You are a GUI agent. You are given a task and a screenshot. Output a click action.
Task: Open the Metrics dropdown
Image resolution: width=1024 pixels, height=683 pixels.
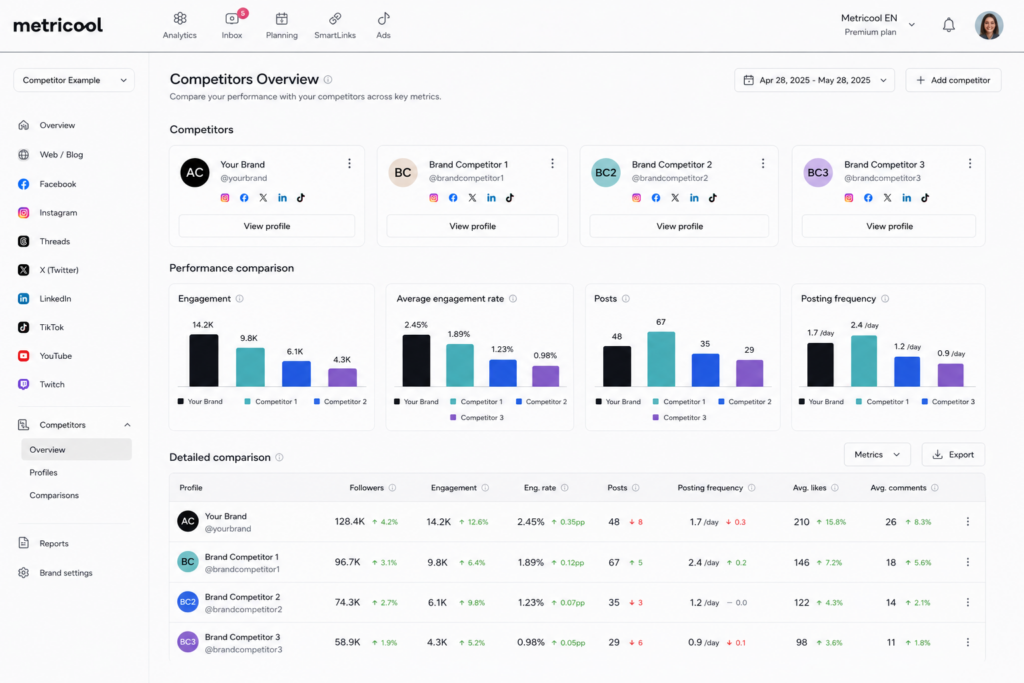click(x=877, y=454)
